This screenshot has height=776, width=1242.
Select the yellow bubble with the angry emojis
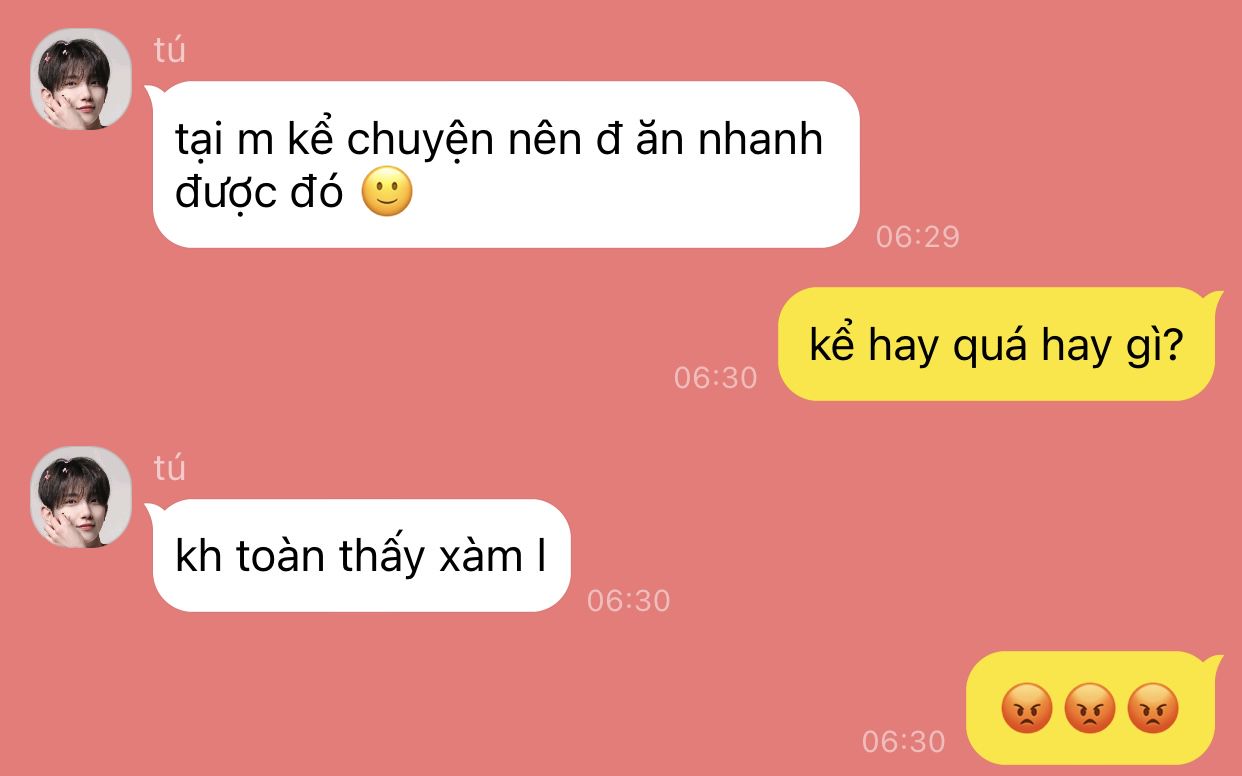pyautogui.click(x=1095, y=708)
